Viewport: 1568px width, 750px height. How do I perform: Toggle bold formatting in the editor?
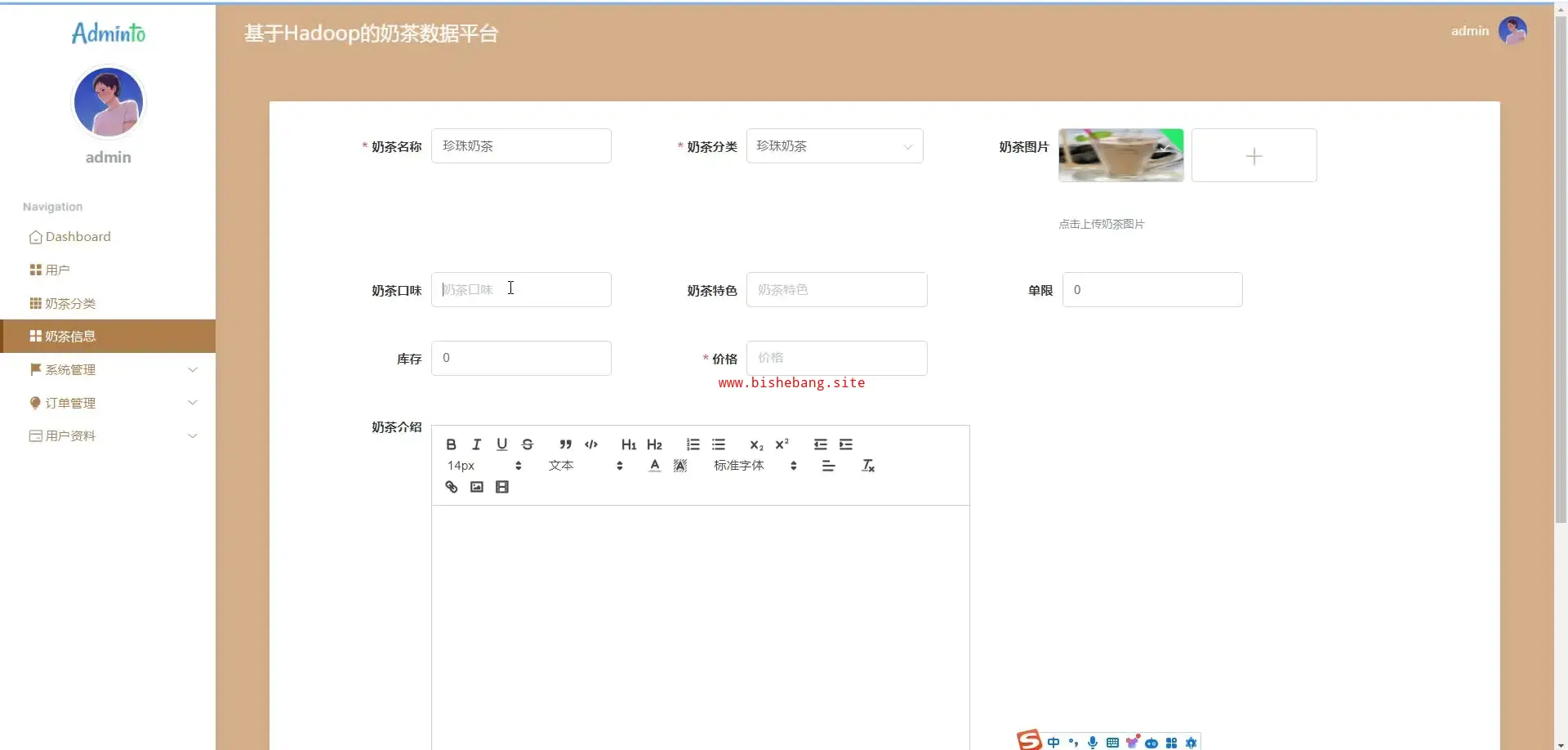(451, 444)
